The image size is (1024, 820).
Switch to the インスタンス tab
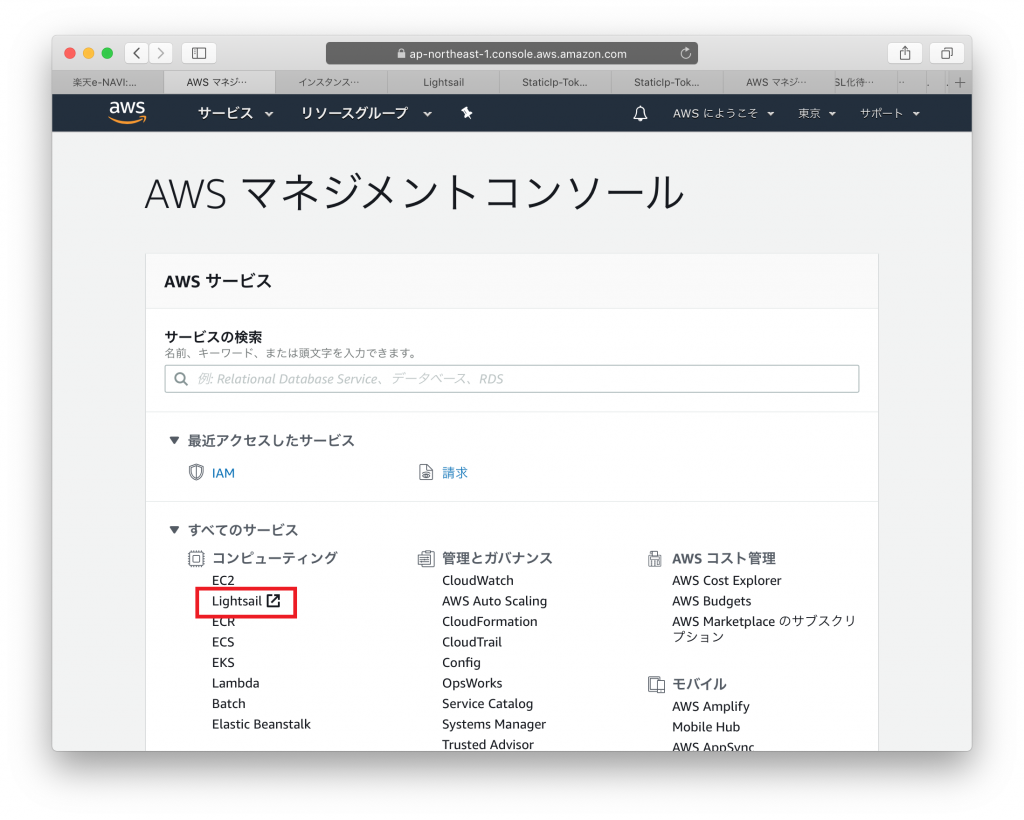coord(329,82)
